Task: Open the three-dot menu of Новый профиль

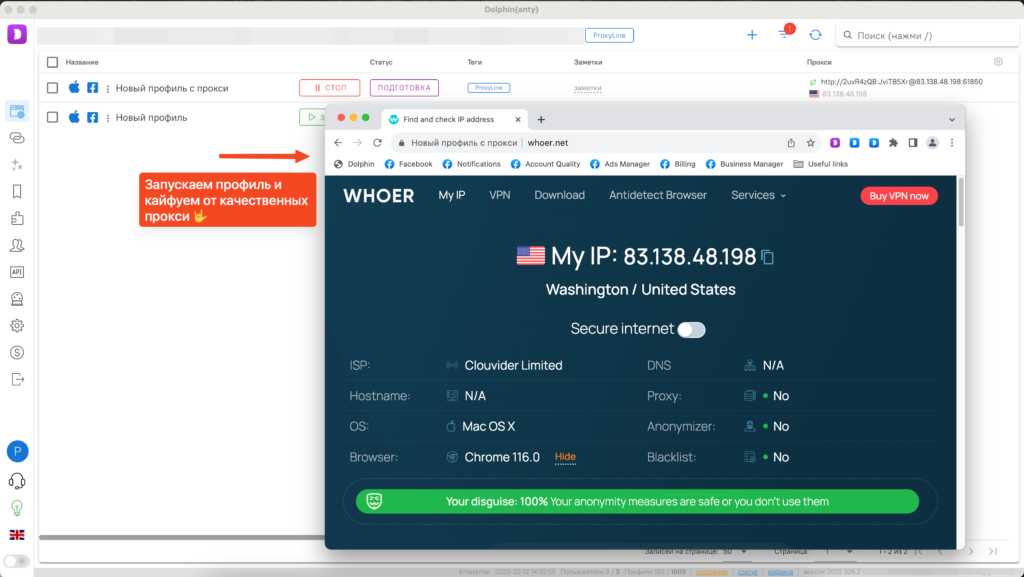Action: click(108, 118)
